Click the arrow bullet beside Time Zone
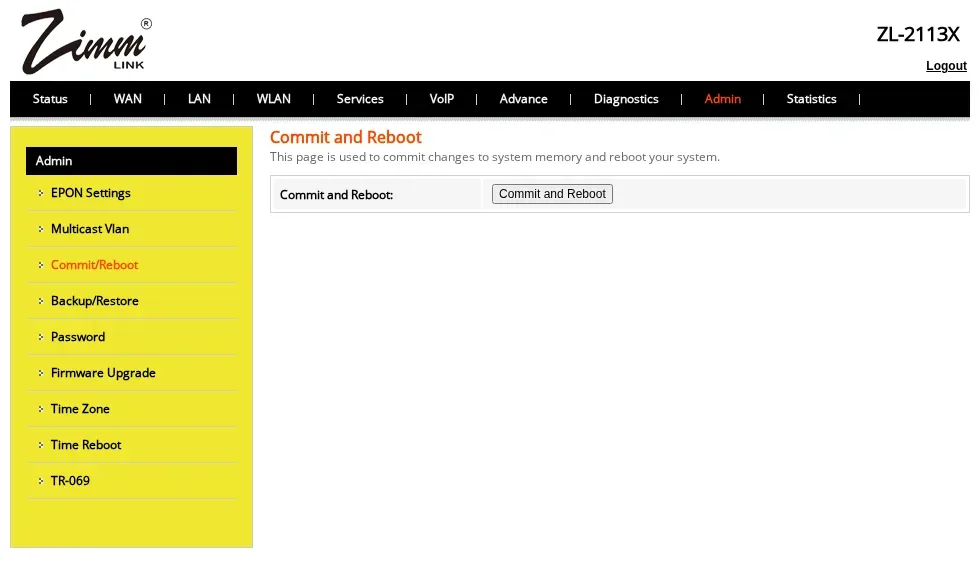Viewport: 980px width, 576px height. tap(41, 409)
